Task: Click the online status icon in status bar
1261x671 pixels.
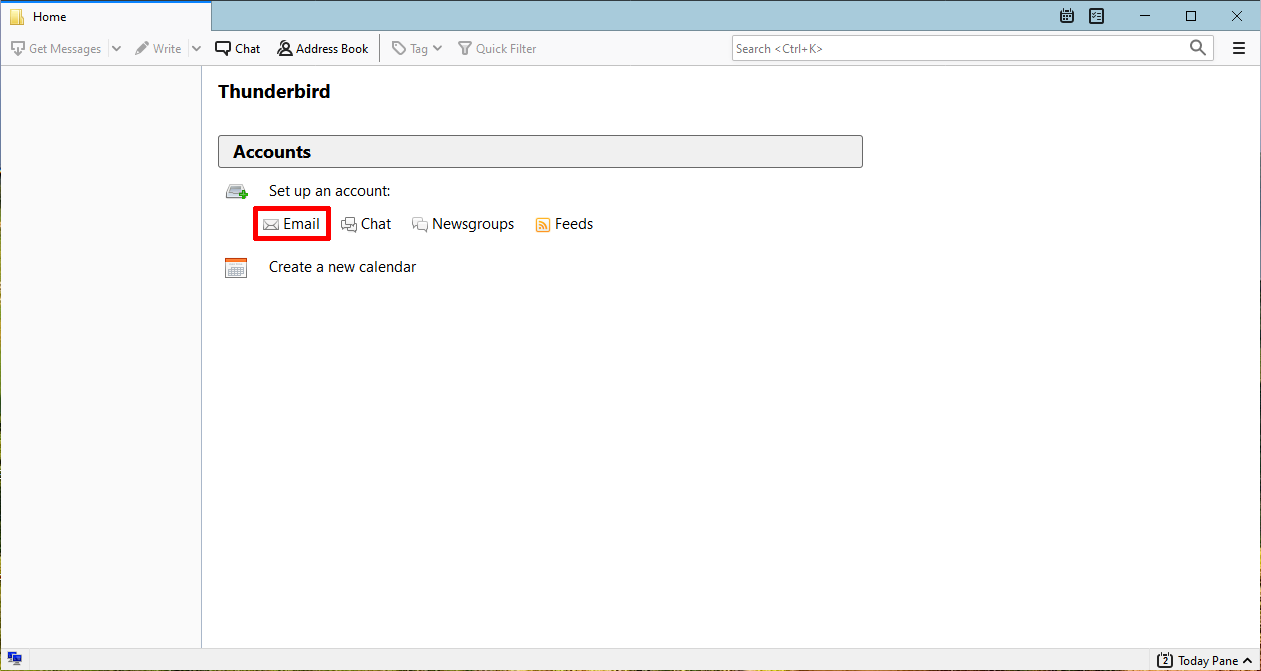Action: [x=15, y=659]
